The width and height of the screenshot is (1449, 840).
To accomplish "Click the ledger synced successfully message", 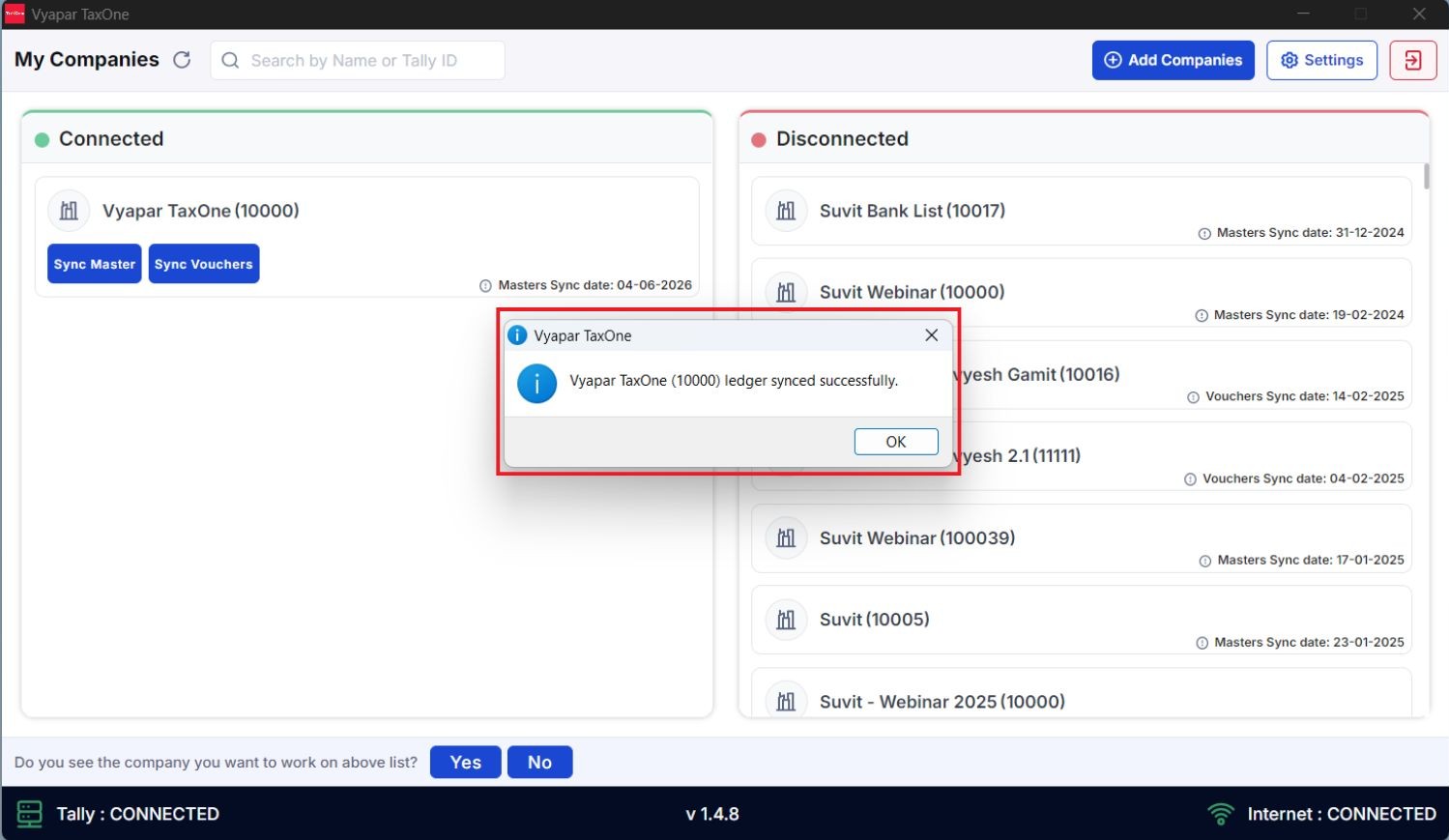I will [x=734, y=381].
